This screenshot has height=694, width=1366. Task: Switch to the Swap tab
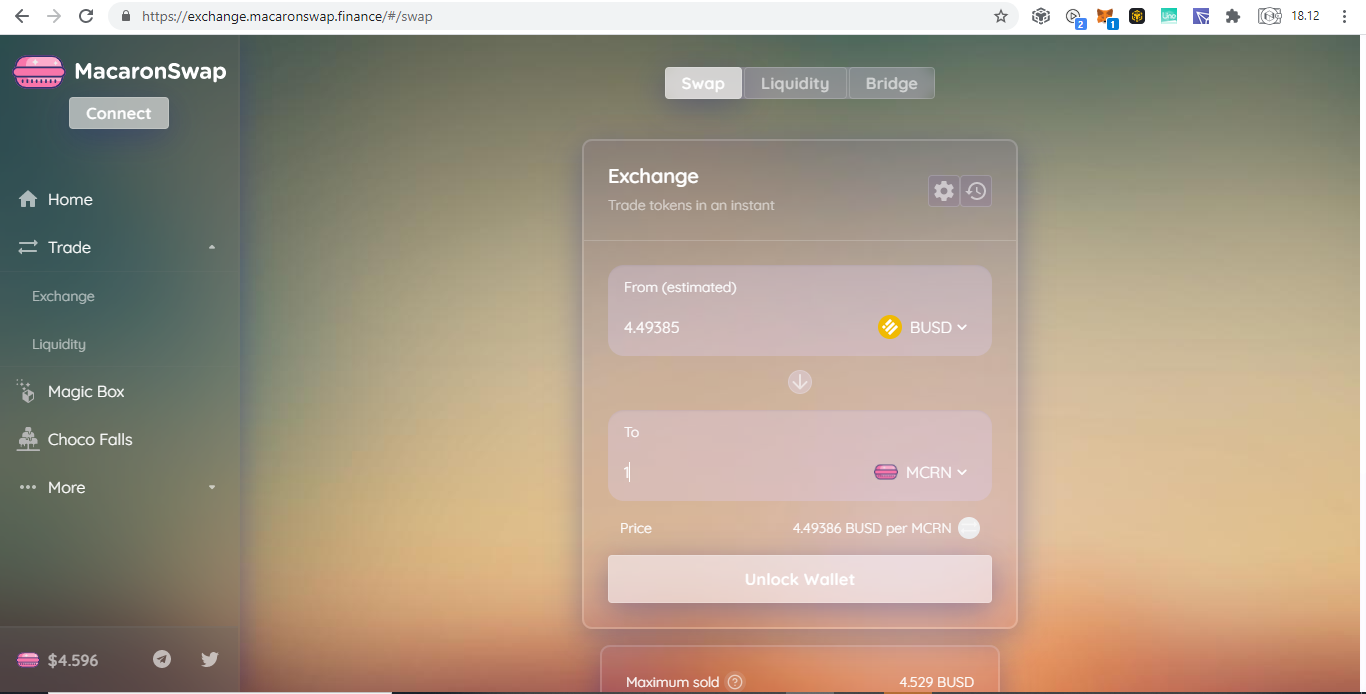click(x=703, y=83)
